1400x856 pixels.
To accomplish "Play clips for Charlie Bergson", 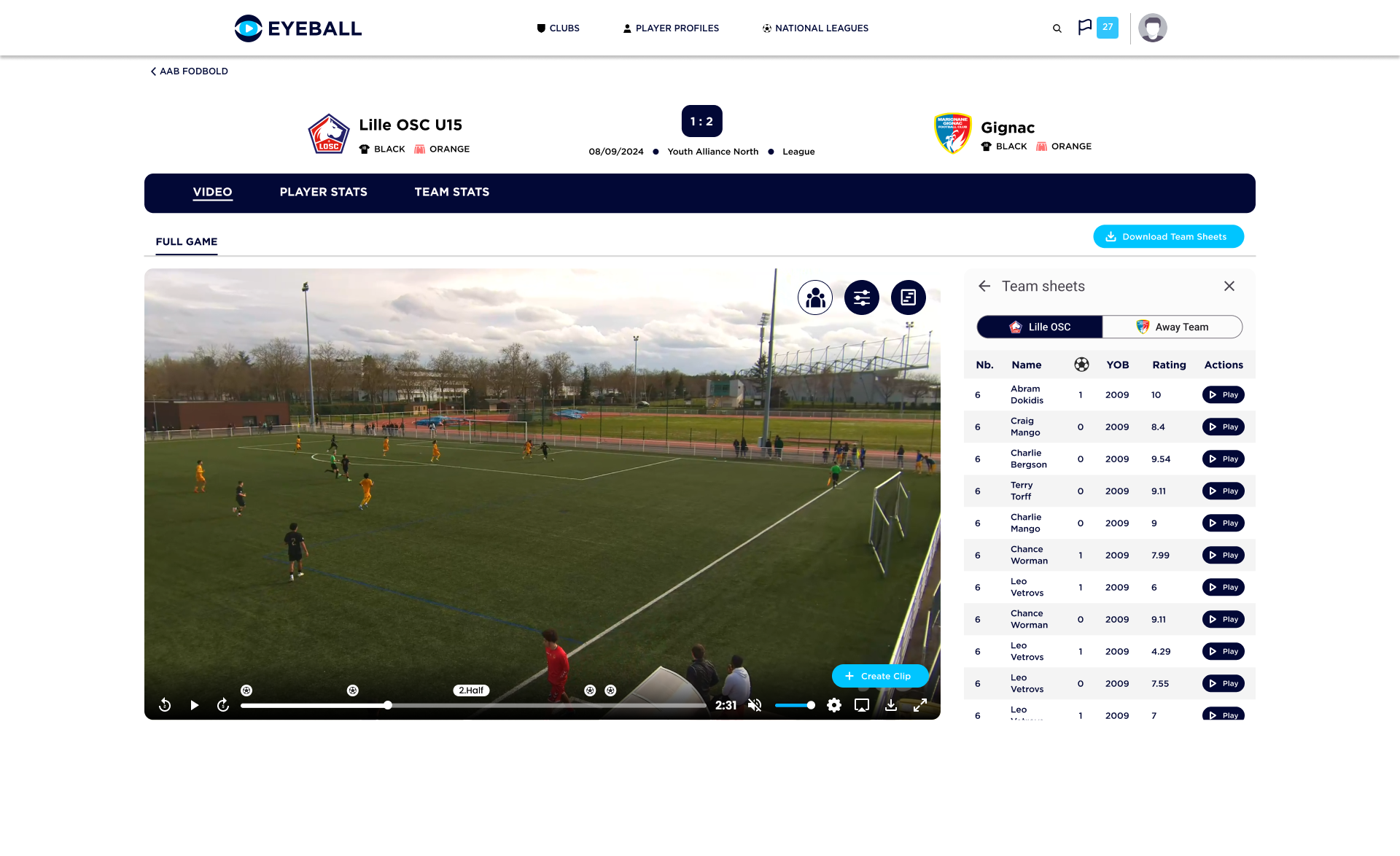I will pos(1223,459).
